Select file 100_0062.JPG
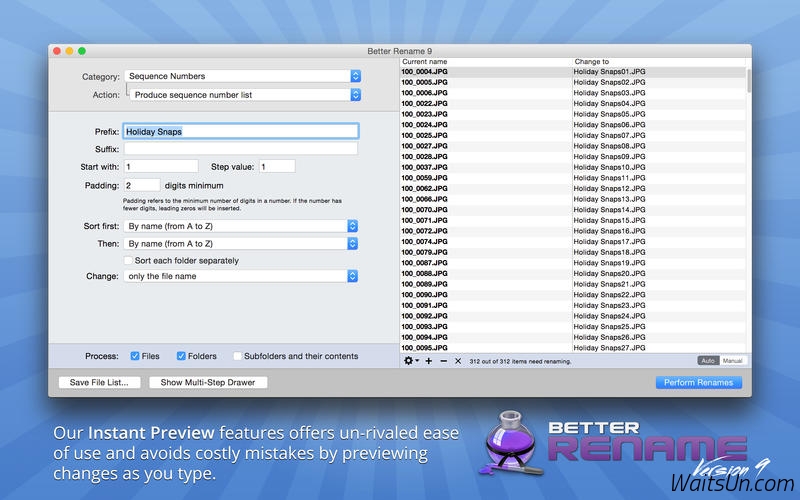The width and height of the screenshot is (800, 500). point(424,189)
